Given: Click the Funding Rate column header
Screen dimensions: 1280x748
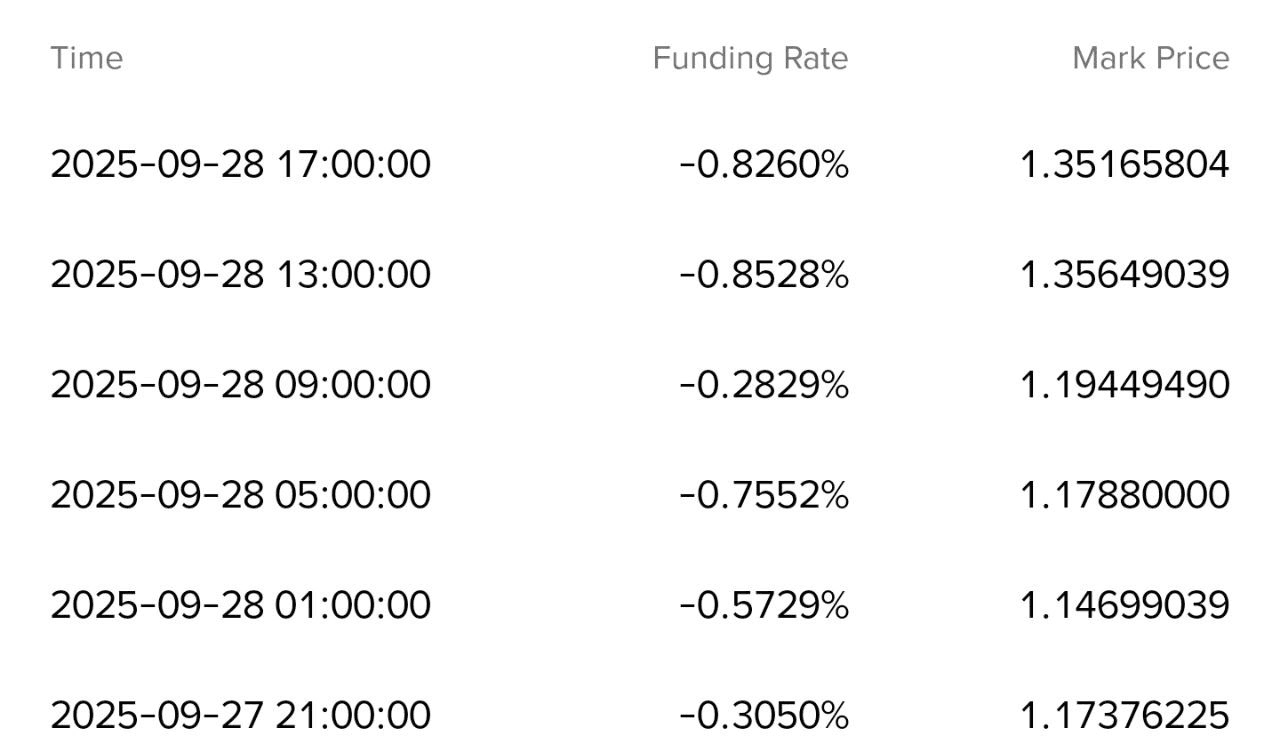Looking at the screenshot, I should (x=750, y=58).
